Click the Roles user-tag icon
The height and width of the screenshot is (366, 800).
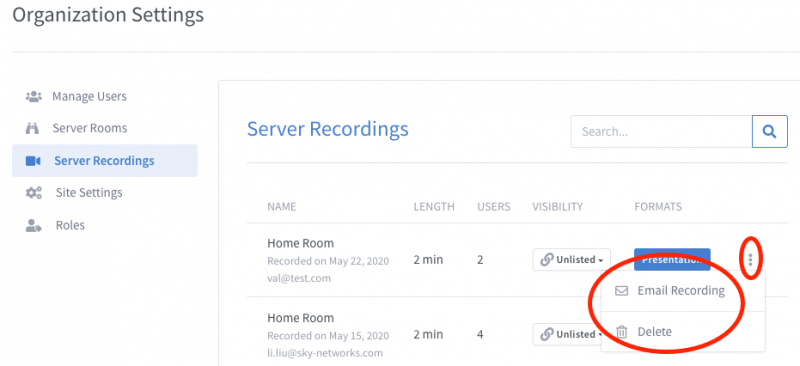(x=33, y=225)
